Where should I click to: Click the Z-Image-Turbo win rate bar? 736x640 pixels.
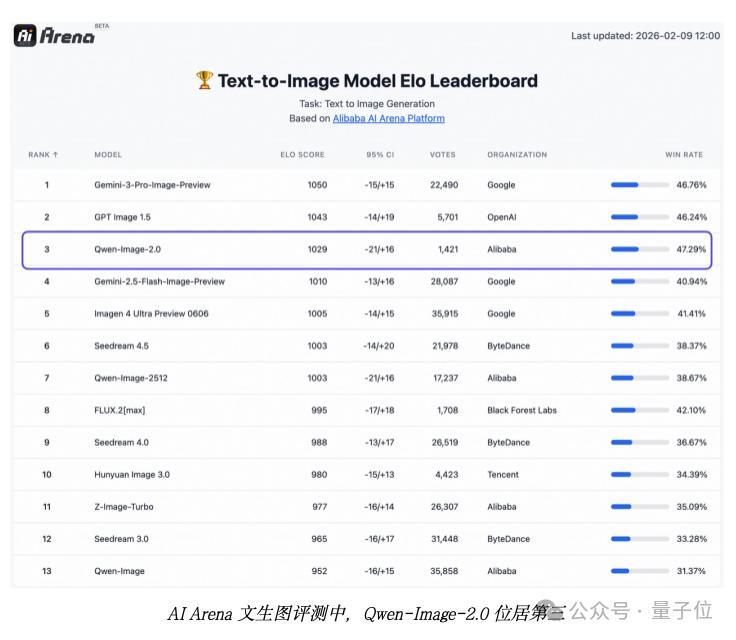pos(638,507)
